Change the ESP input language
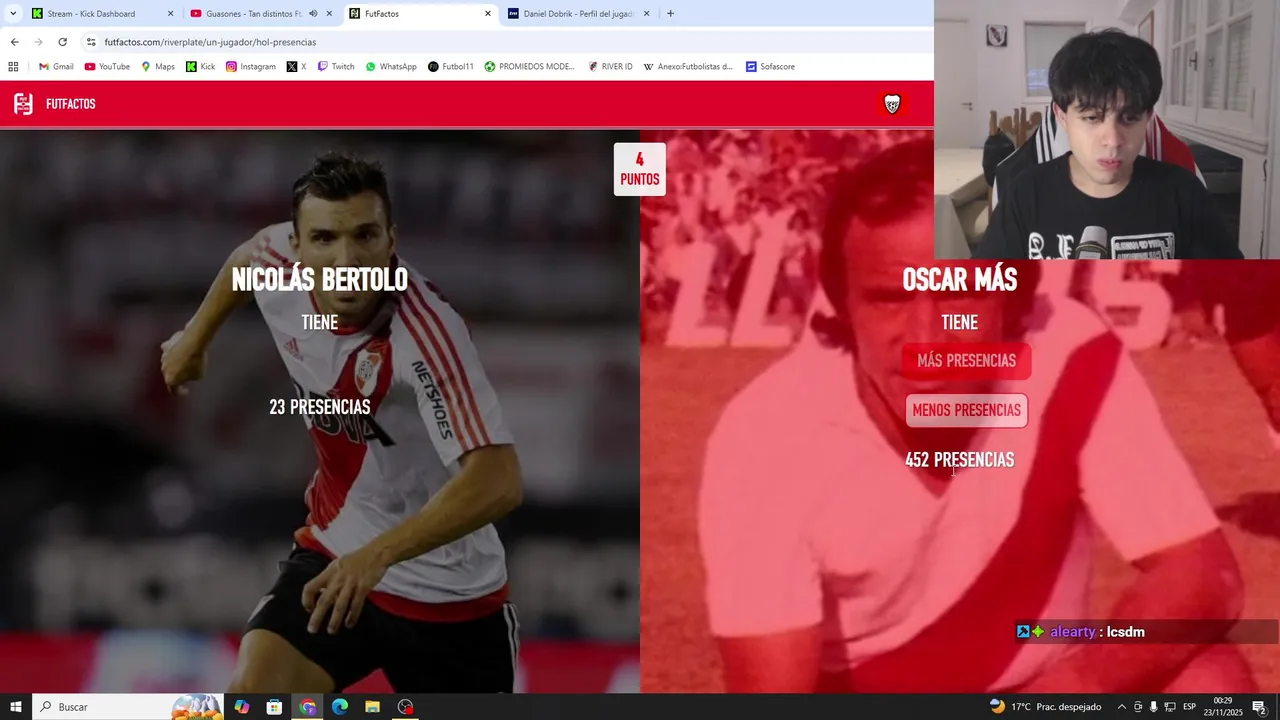Image resolution: width=1280 pixels, height=720 pixels. 1190,707
